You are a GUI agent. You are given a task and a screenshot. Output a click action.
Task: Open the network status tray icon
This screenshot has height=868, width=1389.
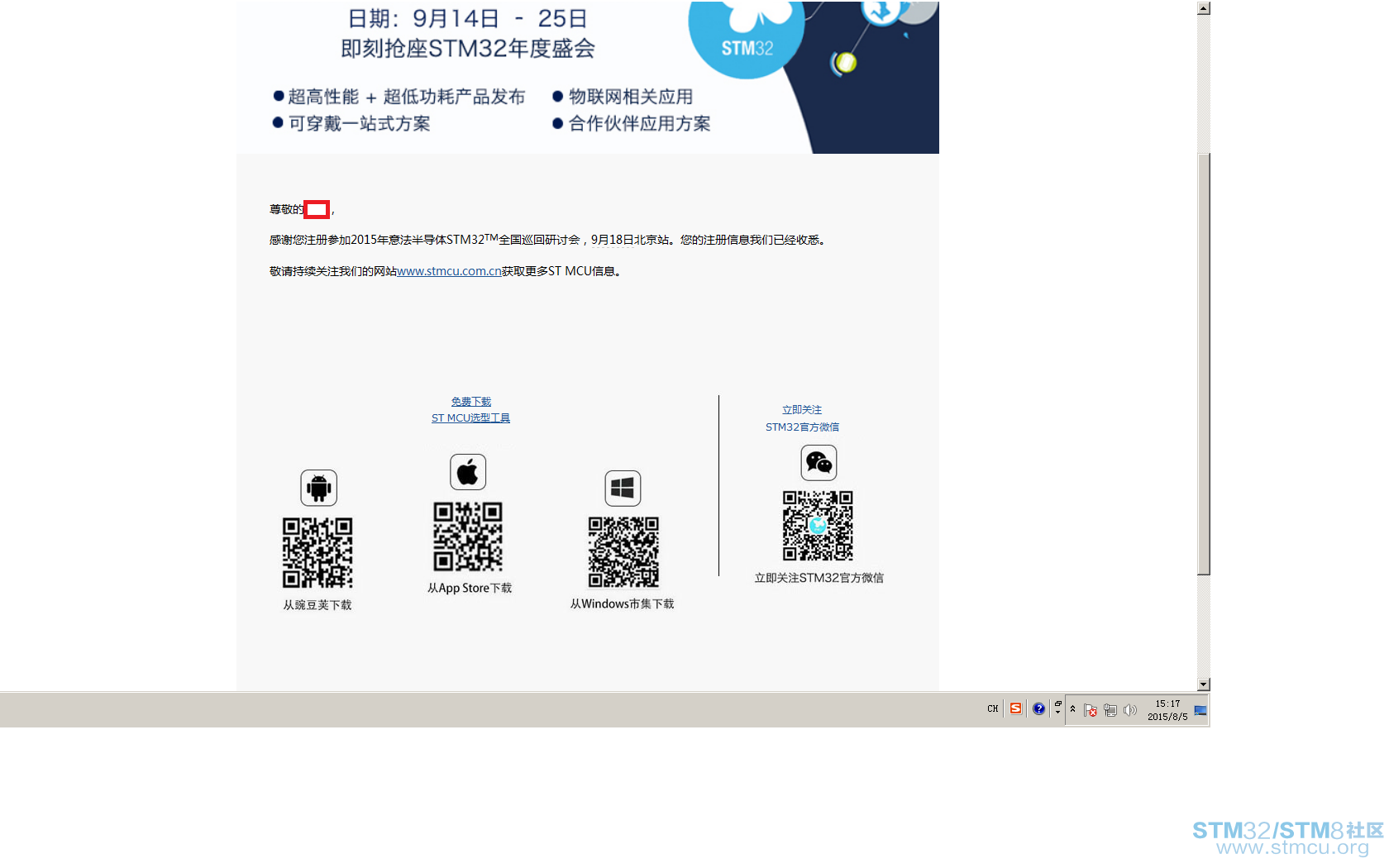point(1110,710)
